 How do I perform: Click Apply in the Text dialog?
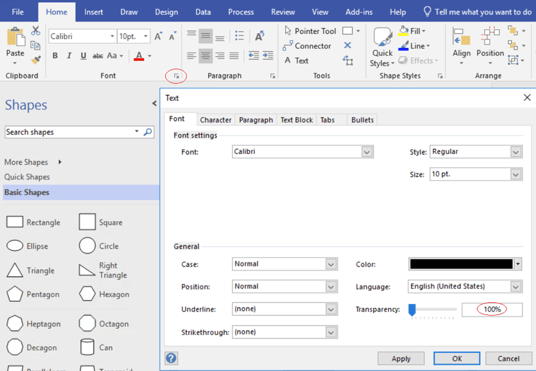[401, 358]
